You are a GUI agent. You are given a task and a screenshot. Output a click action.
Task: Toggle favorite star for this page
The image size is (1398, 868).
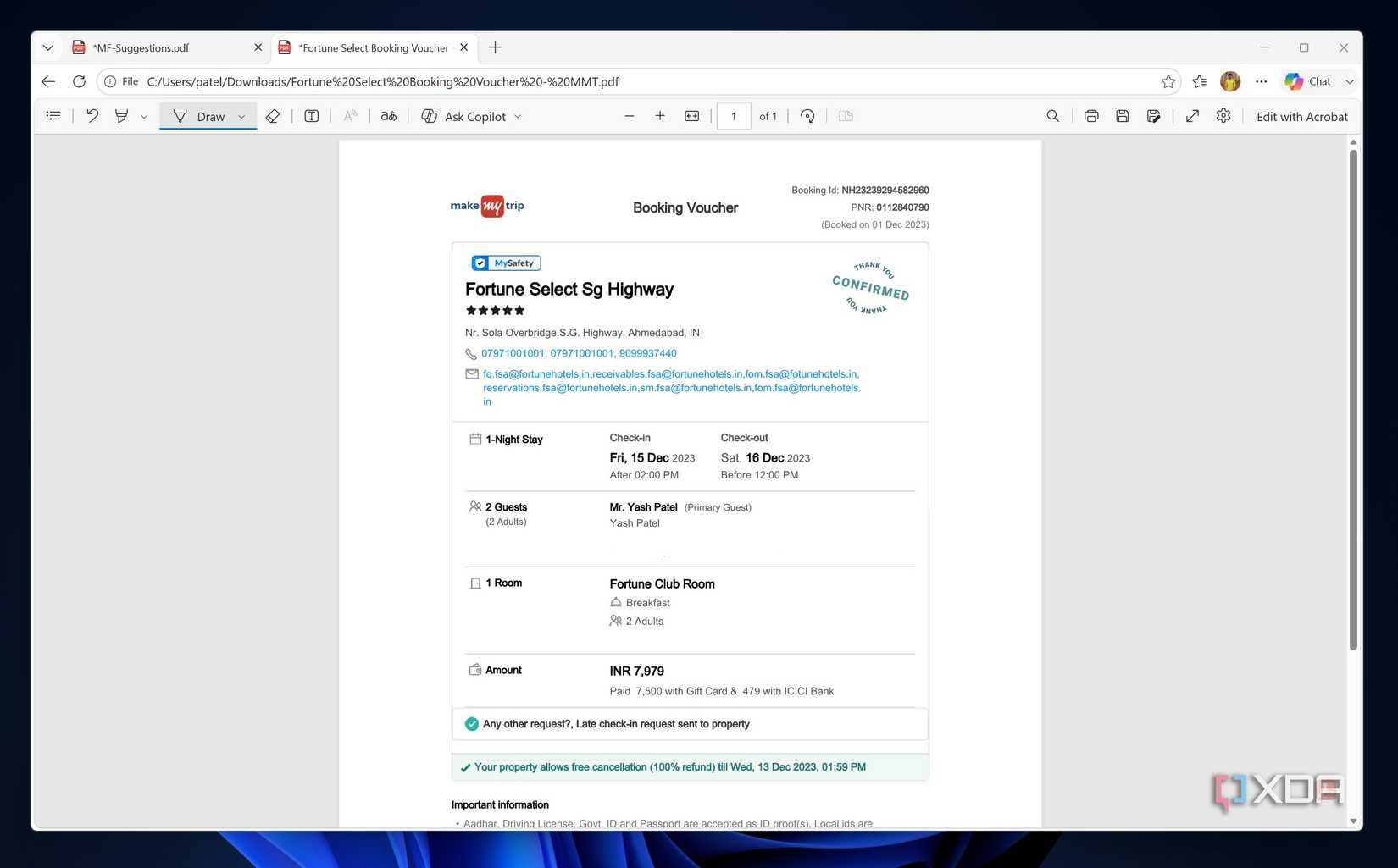click(x=1168, y=81)
